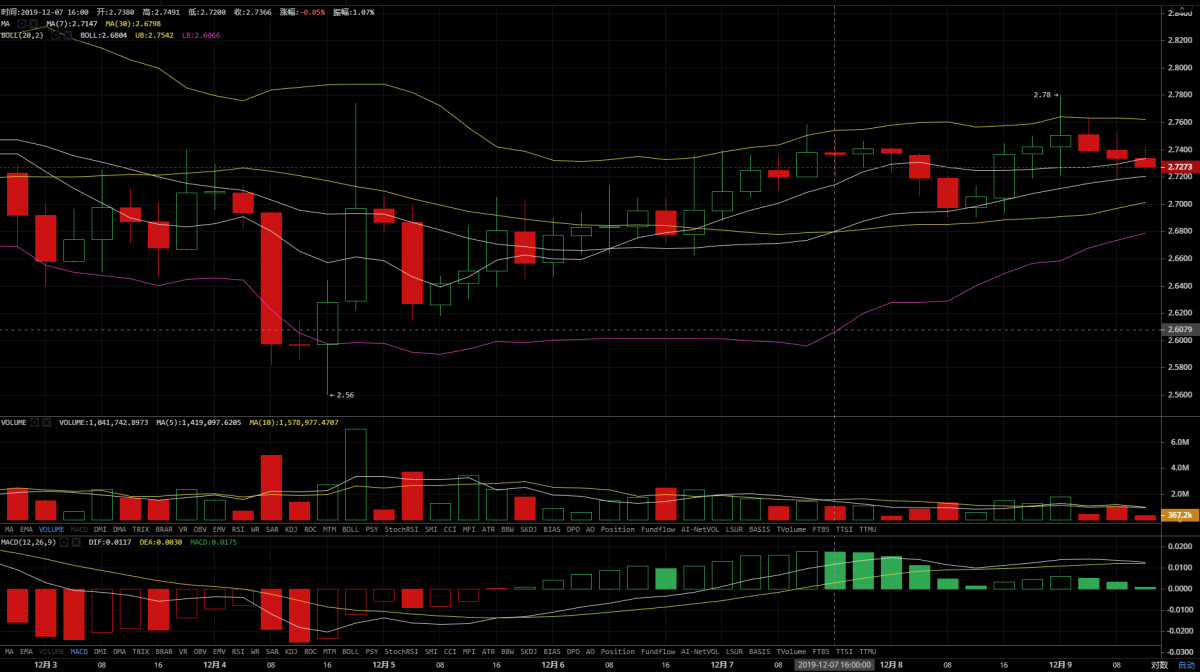Toggle the VOLUME indicator in upper indicator bar

52,529
